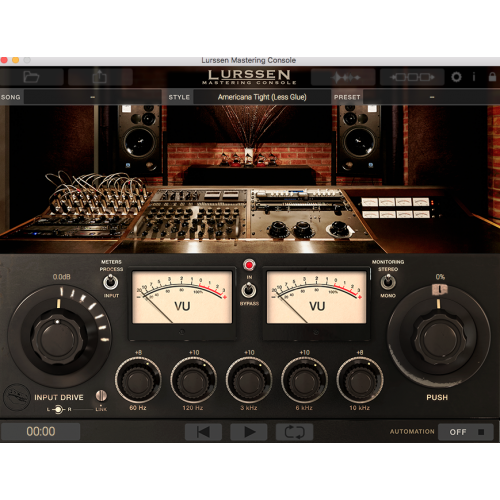Open the Style dropdown showing Americana Tight
This screenshot has width=500, height=500.
tap(262, 97)
